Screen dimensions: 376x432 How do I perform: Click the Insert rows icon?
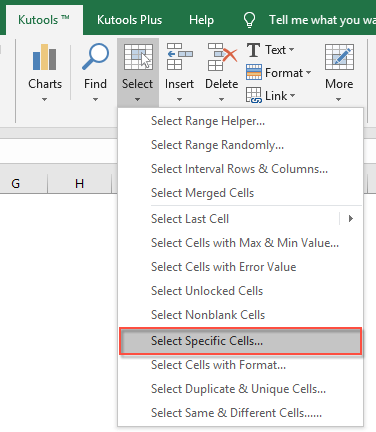coord(179,57)
